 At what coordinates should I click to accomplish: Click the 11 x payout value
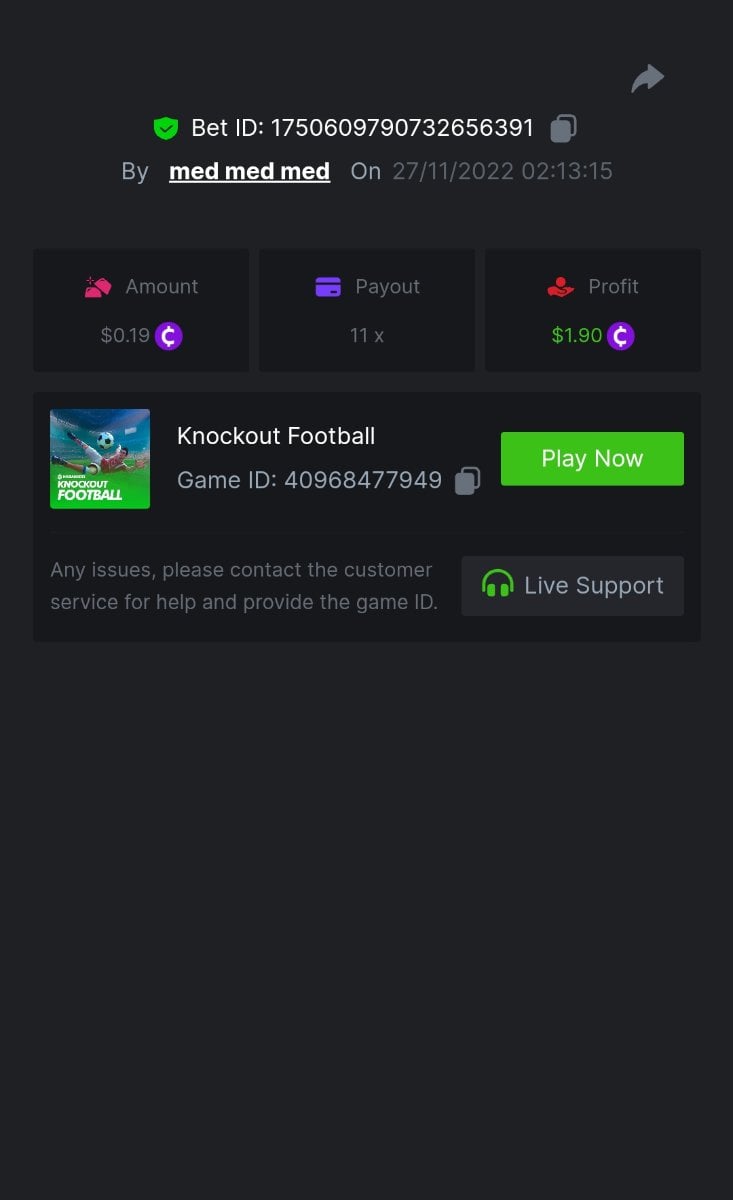367,336
